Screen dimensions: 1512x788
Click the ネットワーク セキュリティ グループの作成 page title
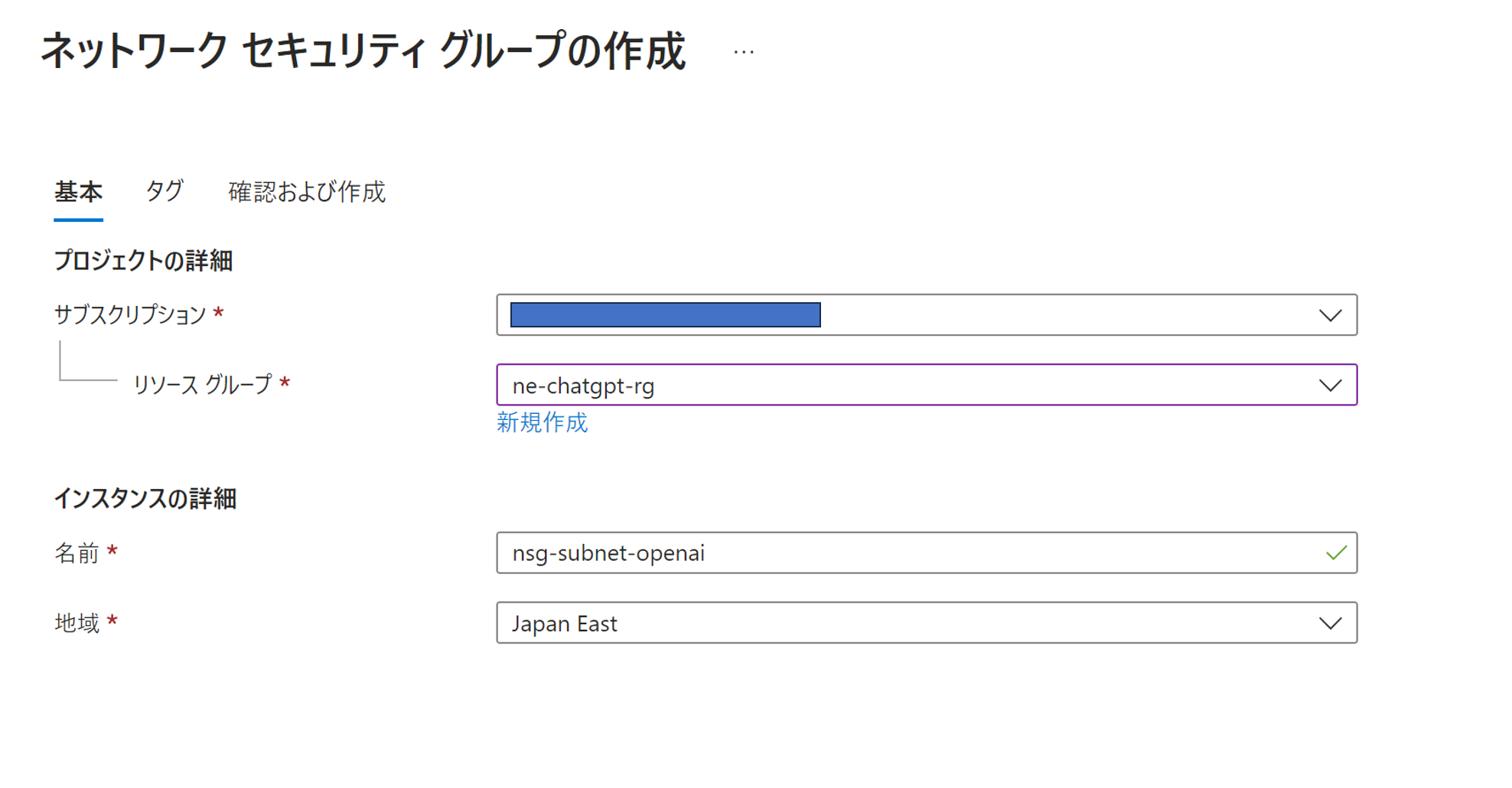tap(363, 52)
